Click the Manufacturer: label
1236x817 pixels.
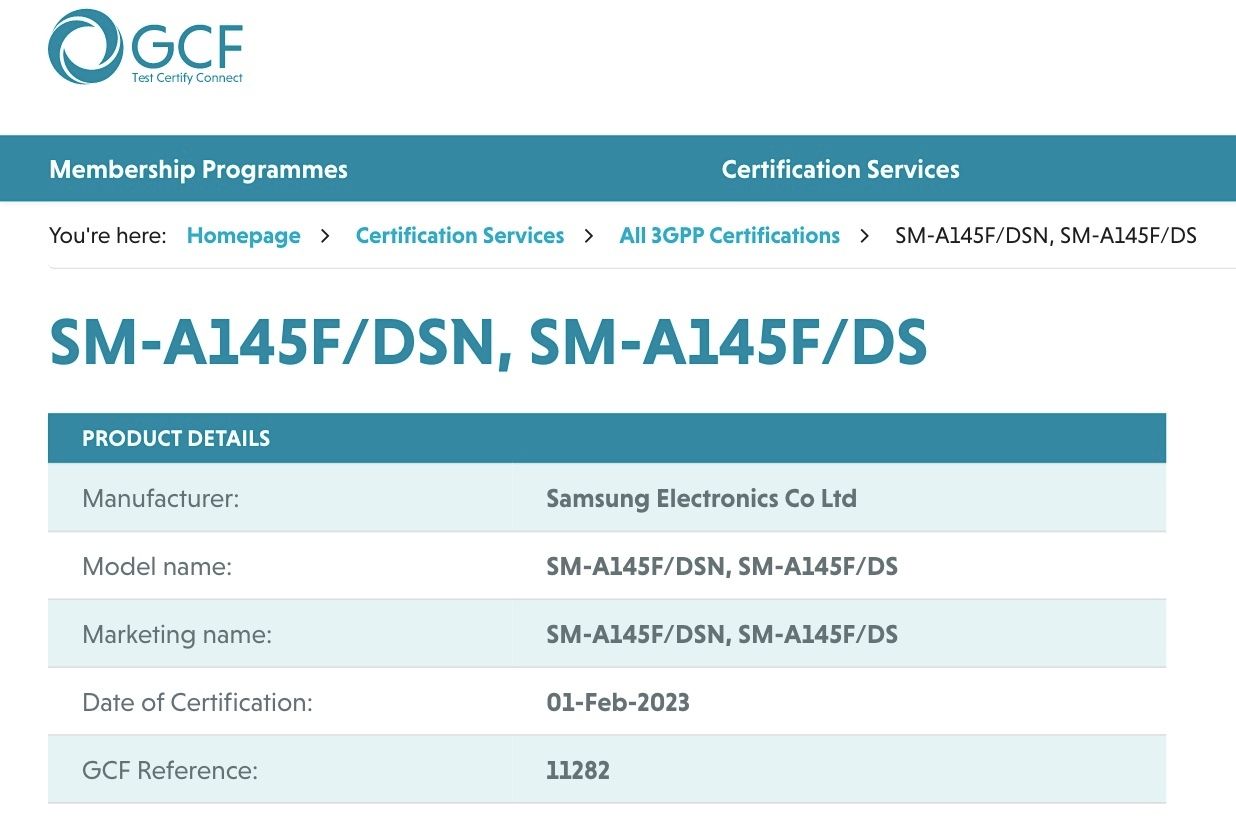pyautogui.click(x=160, y=498)
